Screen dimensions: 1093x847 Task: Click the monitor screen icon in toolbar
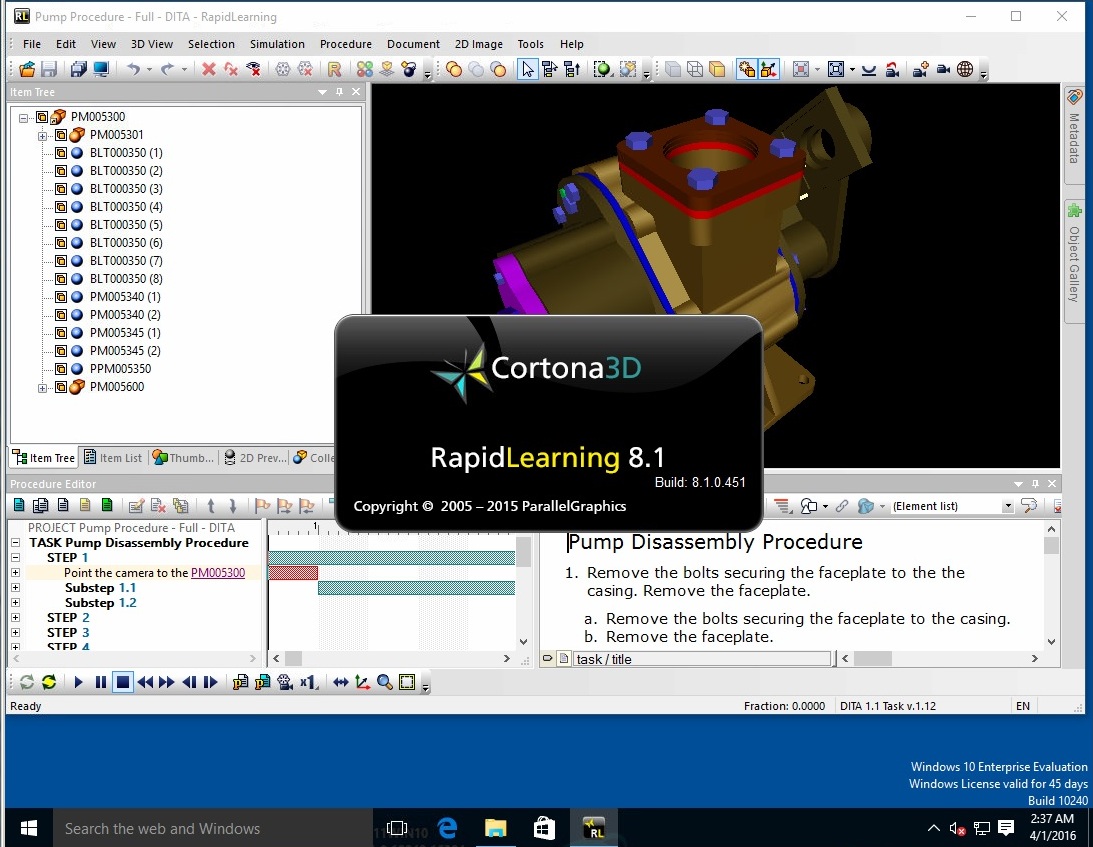click(101, 69)
